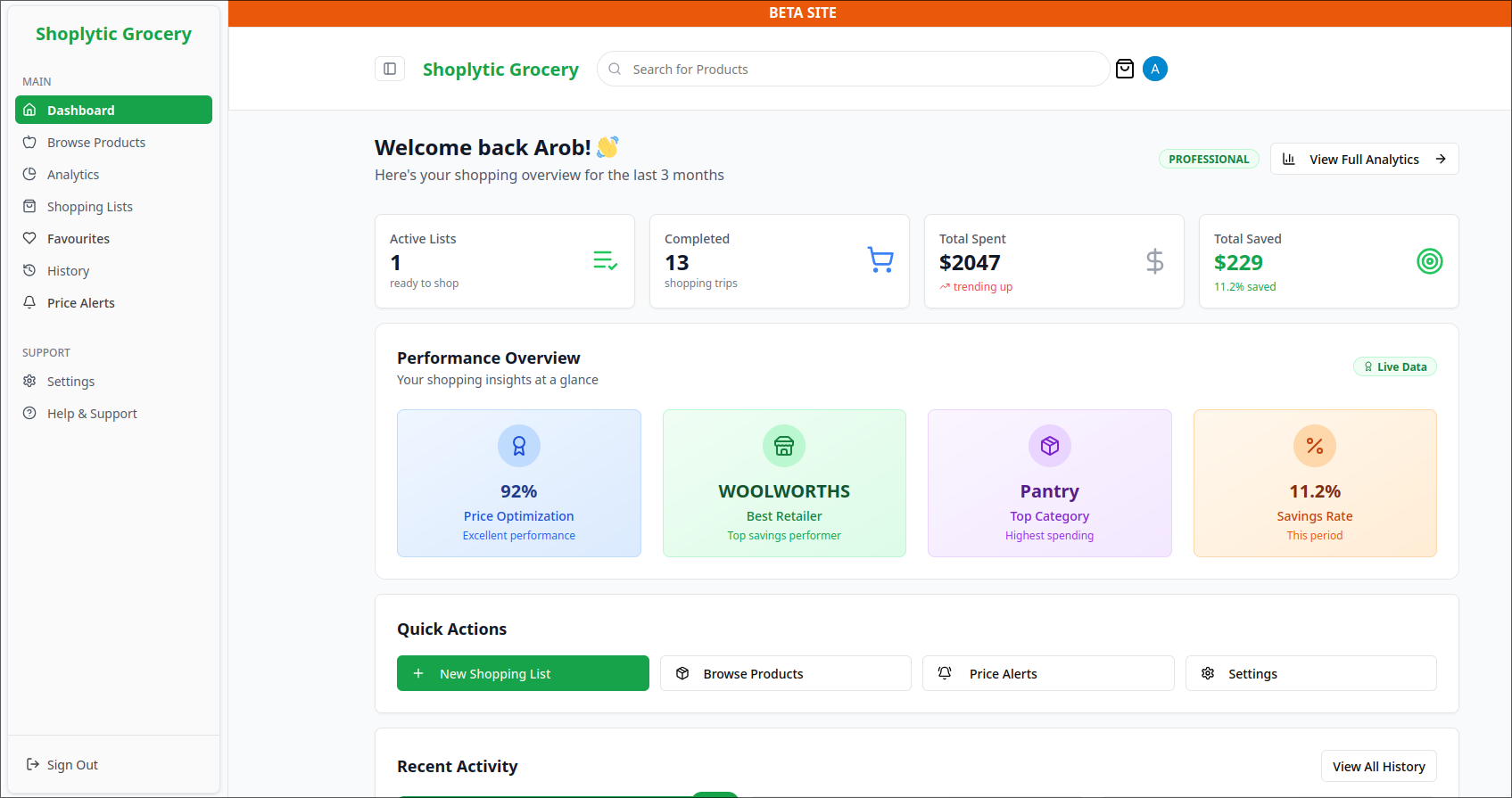The height and width of the screenshot is (798, 1512).
Task: Open the shopping bag cart icon
Action: (1125, 69)
